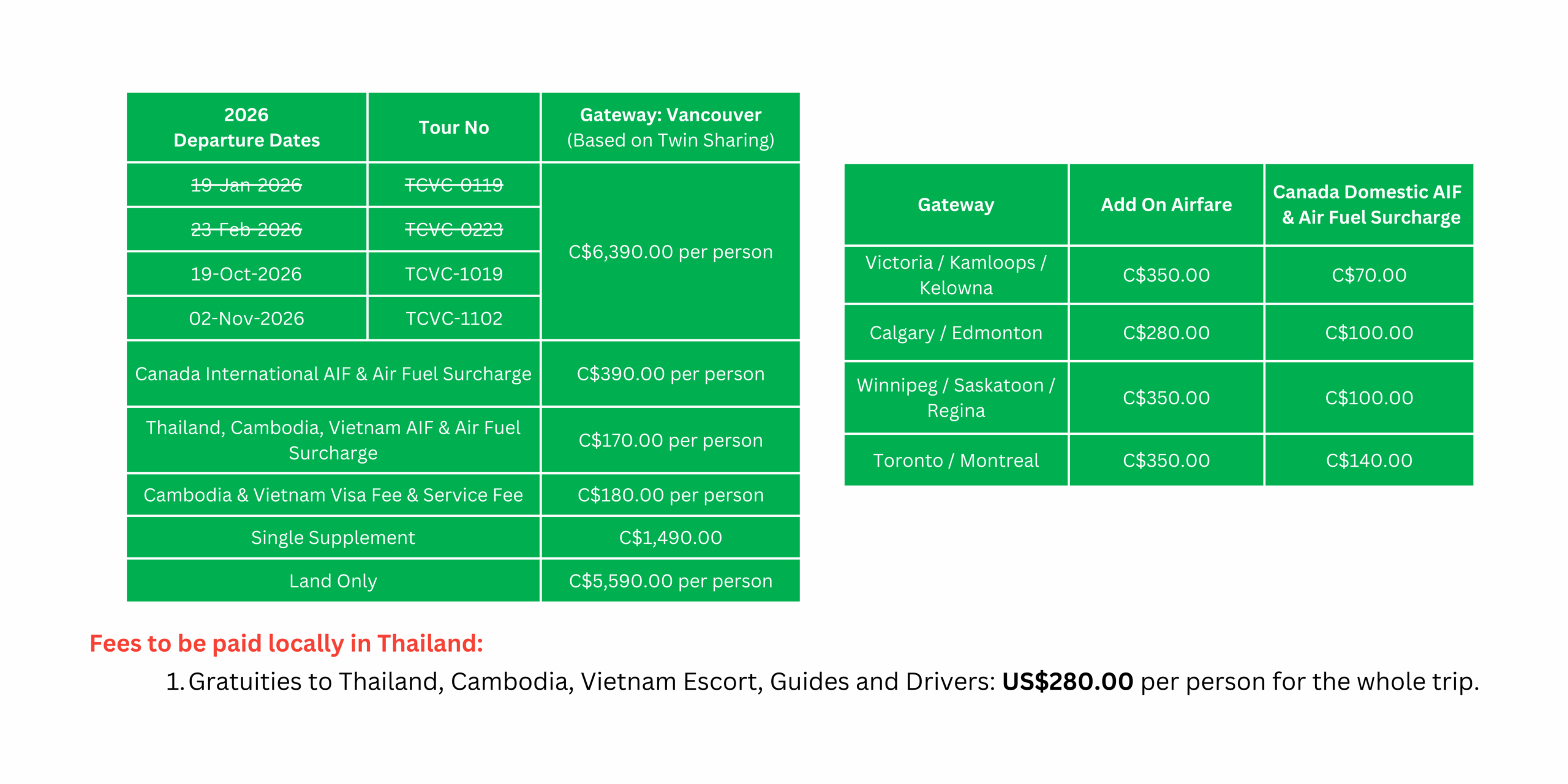The height and width of the screenshot is (784, 1568).
Task: Click the 'Add On Airfare' column header
Action: click(x=1166, y=205)
